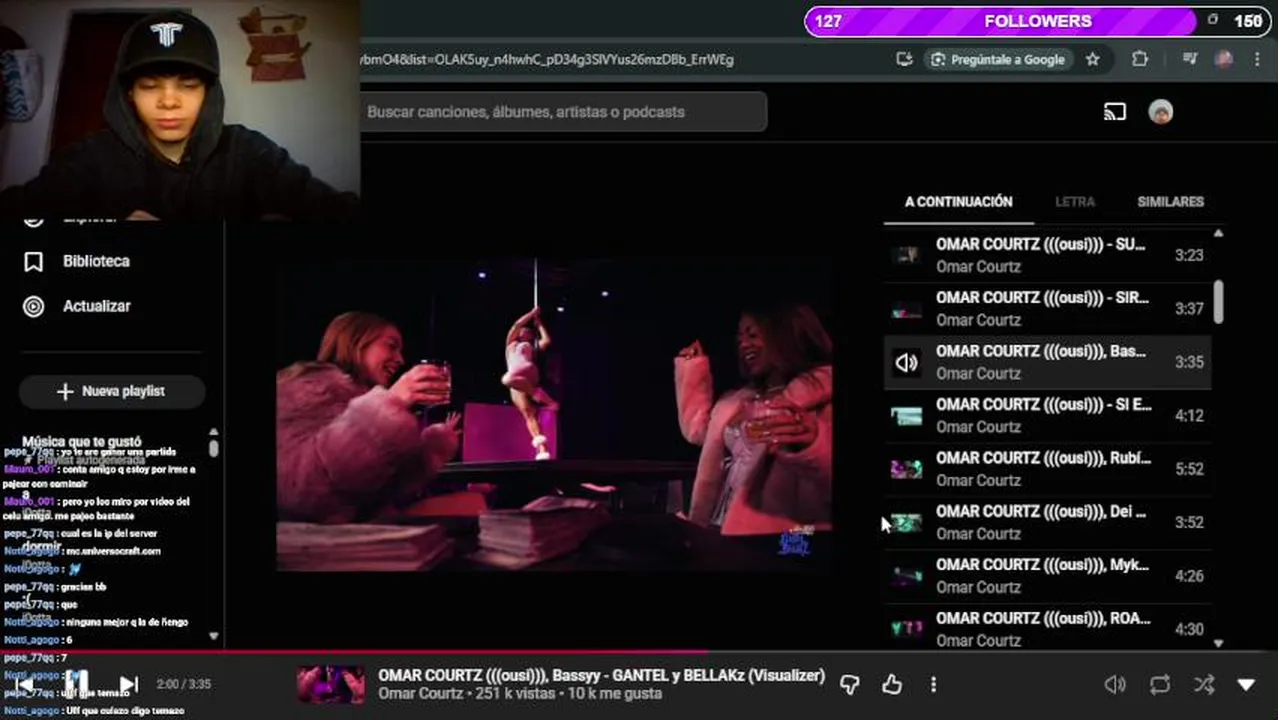The image size is (1278, 720).
Task: Click the song title in player bar
Action: [x=601, y=675]
